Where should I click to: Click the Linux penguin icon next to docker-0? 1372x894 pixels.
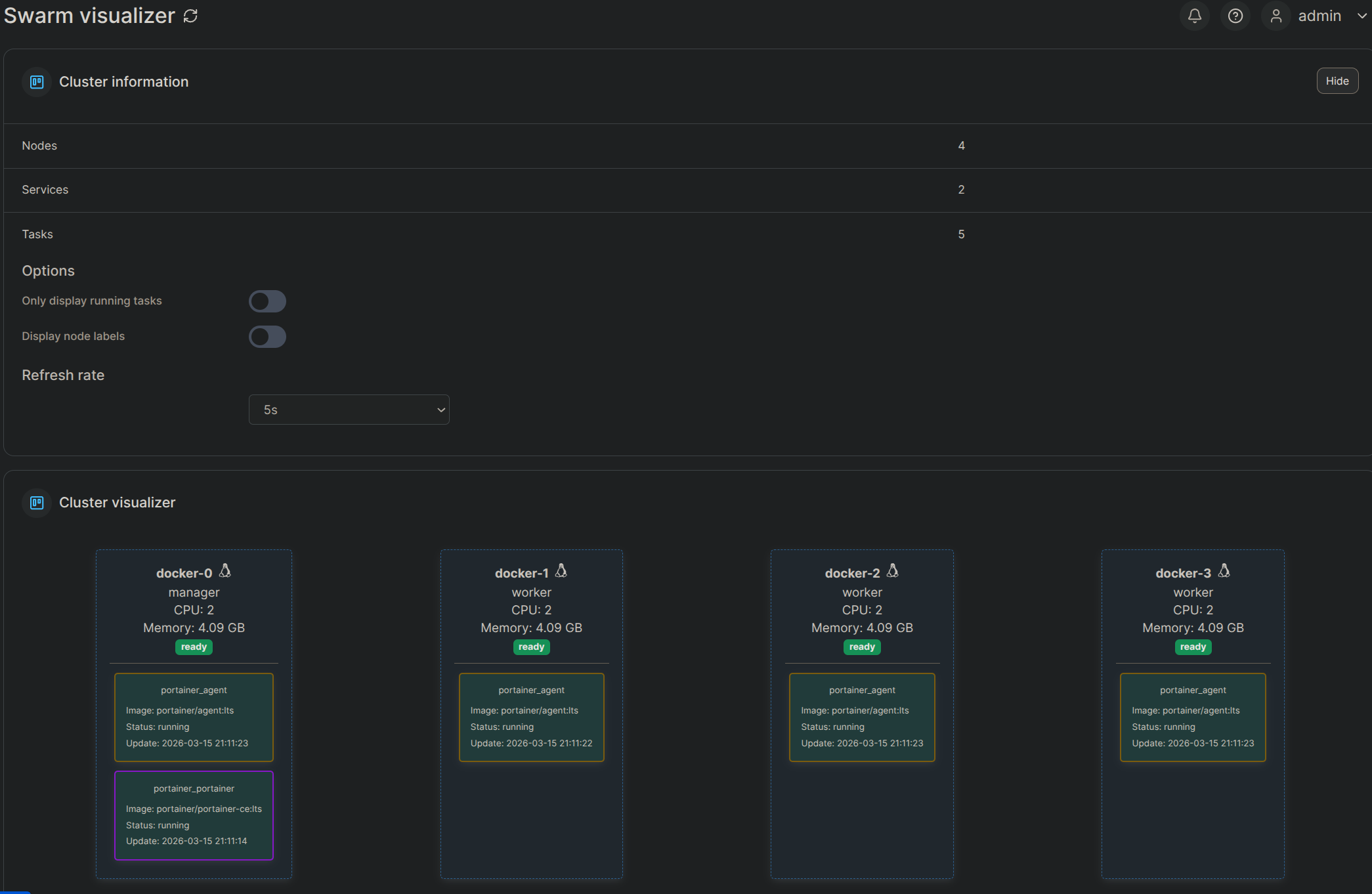225,571
